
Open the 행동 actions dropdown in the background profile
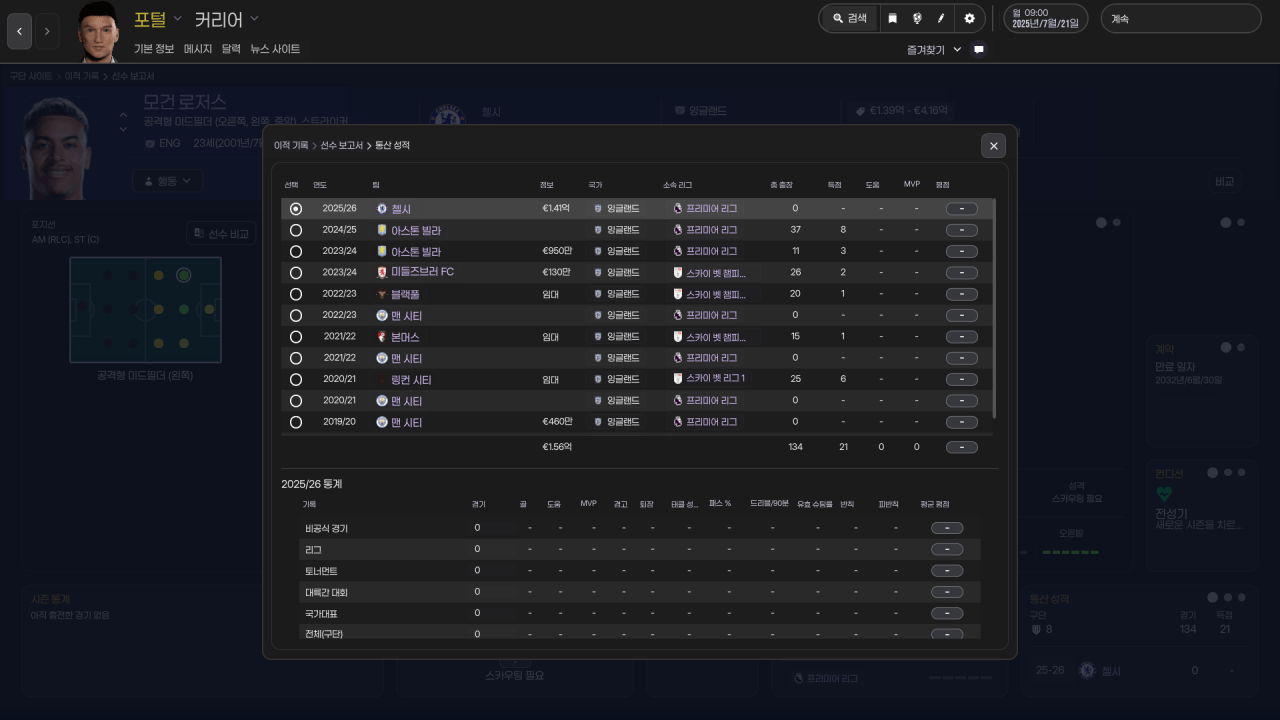[x=168, y=181]
